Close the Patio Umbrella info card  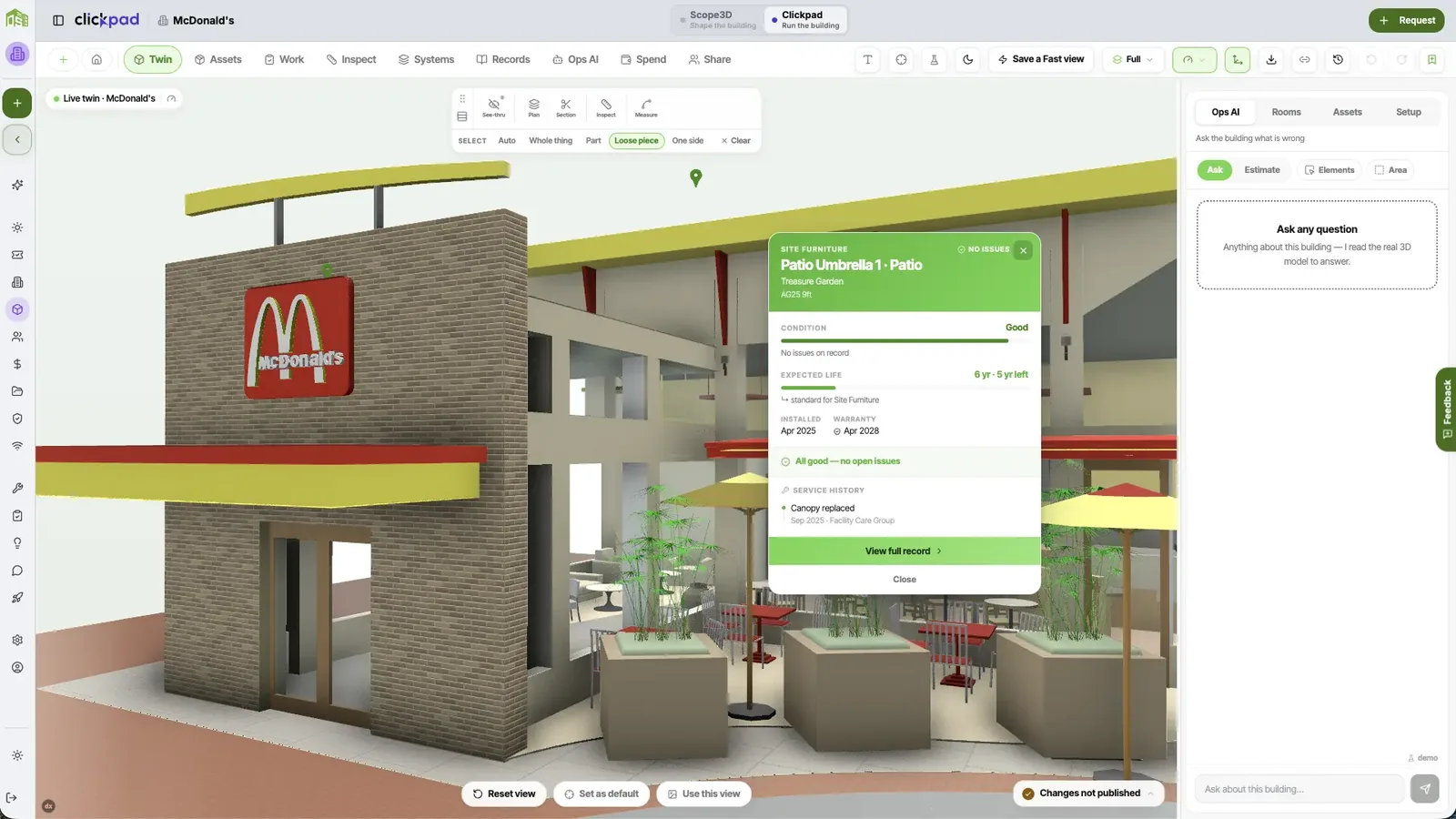coord(1023,250)
